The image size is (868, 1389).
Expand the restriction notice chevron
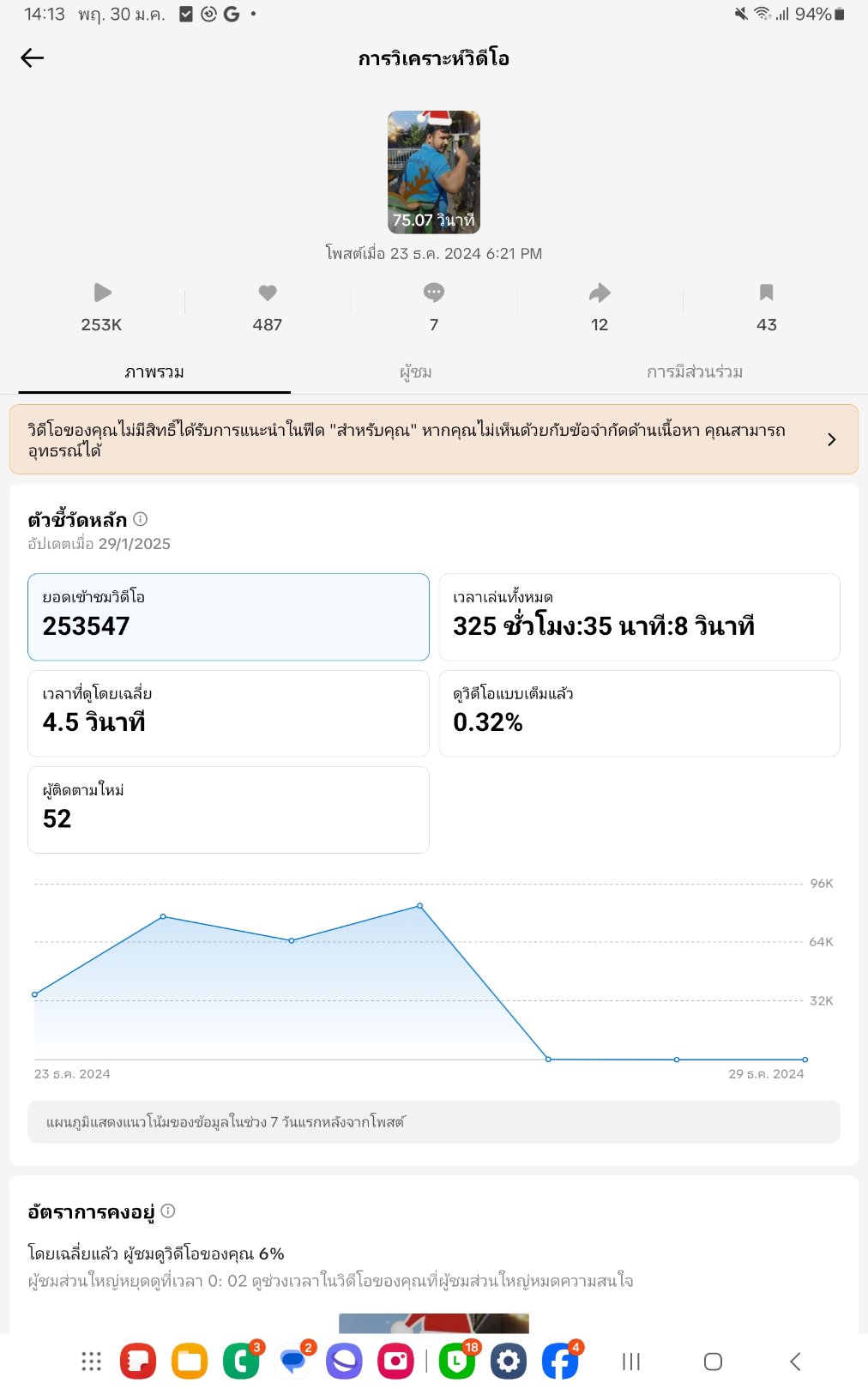[831, 439]
